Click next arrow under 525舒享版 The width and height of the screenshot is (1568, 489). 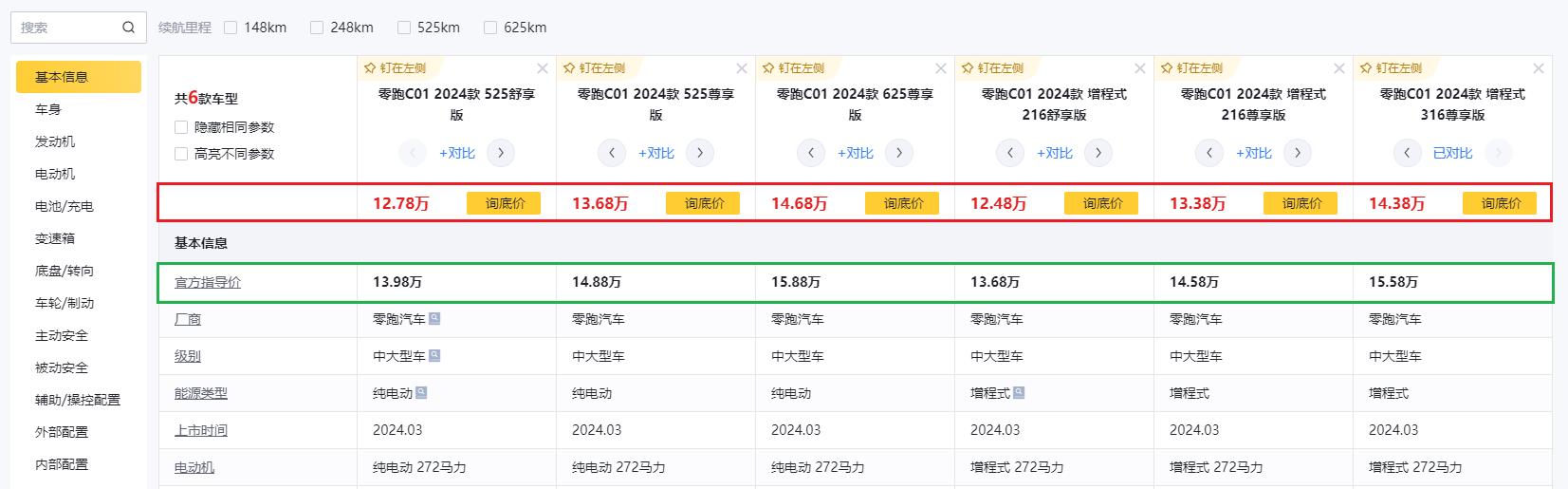[501, 153]
